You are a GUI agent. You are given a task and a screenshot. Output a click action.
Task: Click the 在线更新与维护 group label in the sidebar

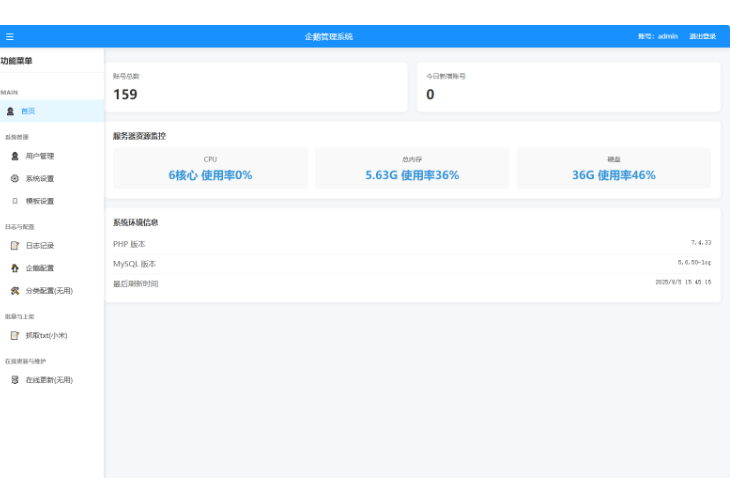25,361
